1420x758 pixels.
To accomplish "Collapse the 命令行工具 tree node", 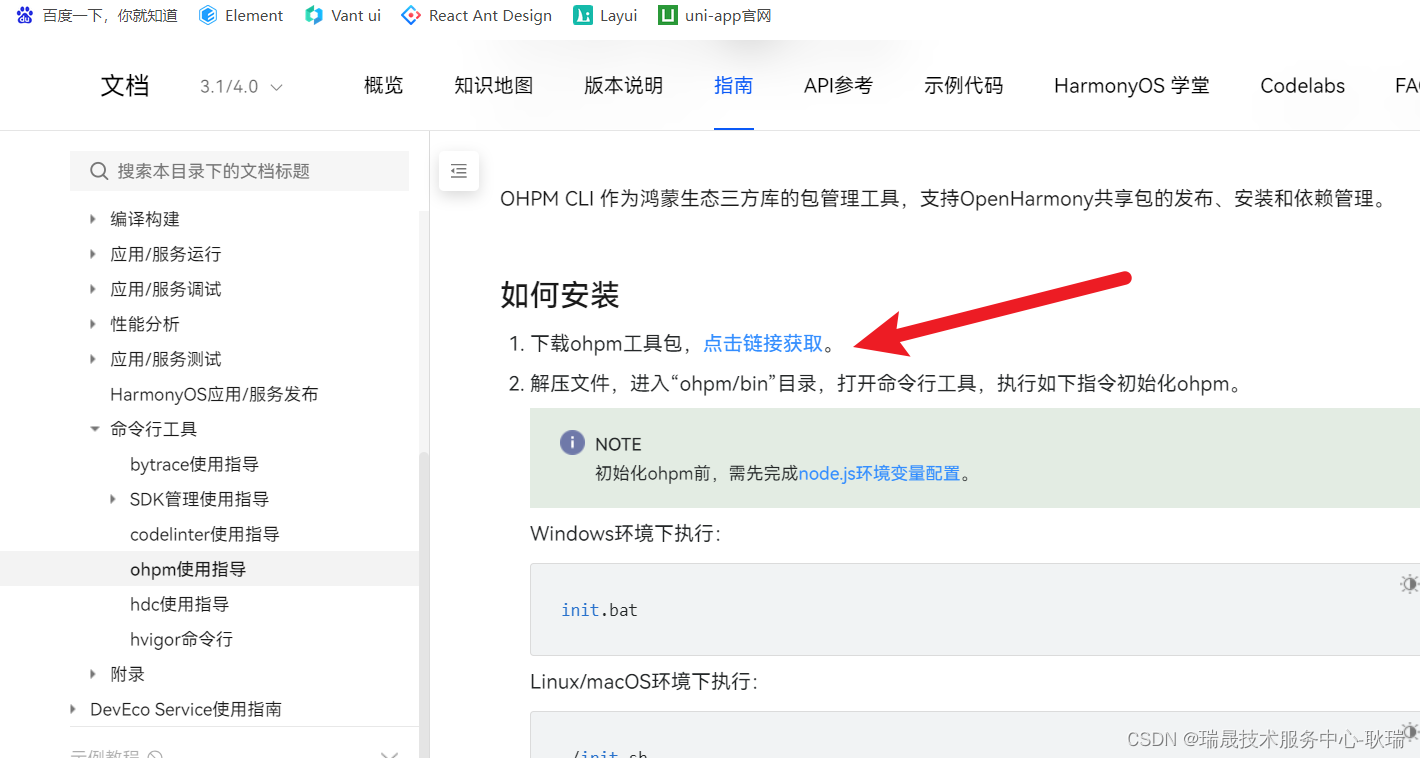I will click(94, 429).
